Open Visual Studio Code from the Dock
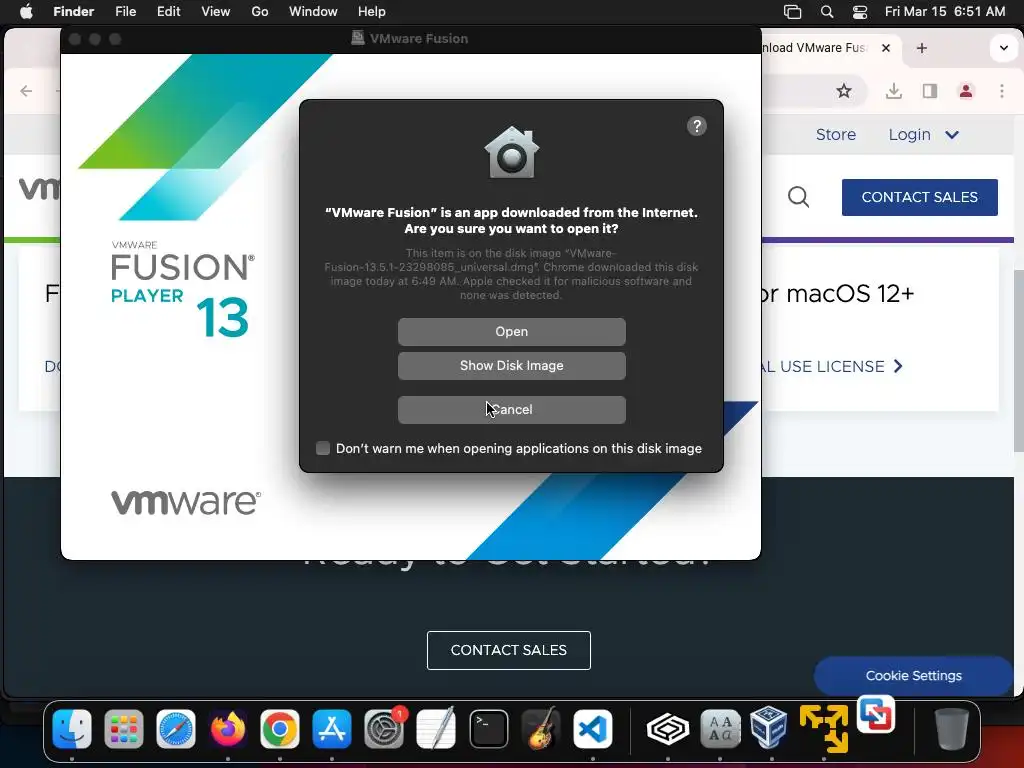The width and height of the screenshot is (1024, 768). [592, 729]
